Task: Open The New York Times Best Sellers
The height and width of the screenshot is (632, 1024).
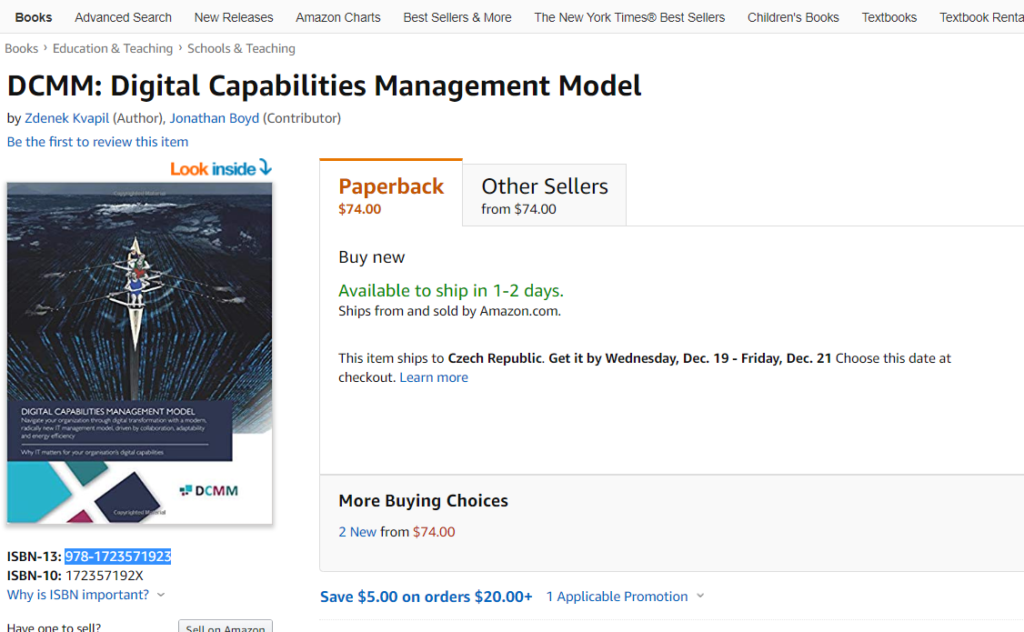Action: coord(630,18)
